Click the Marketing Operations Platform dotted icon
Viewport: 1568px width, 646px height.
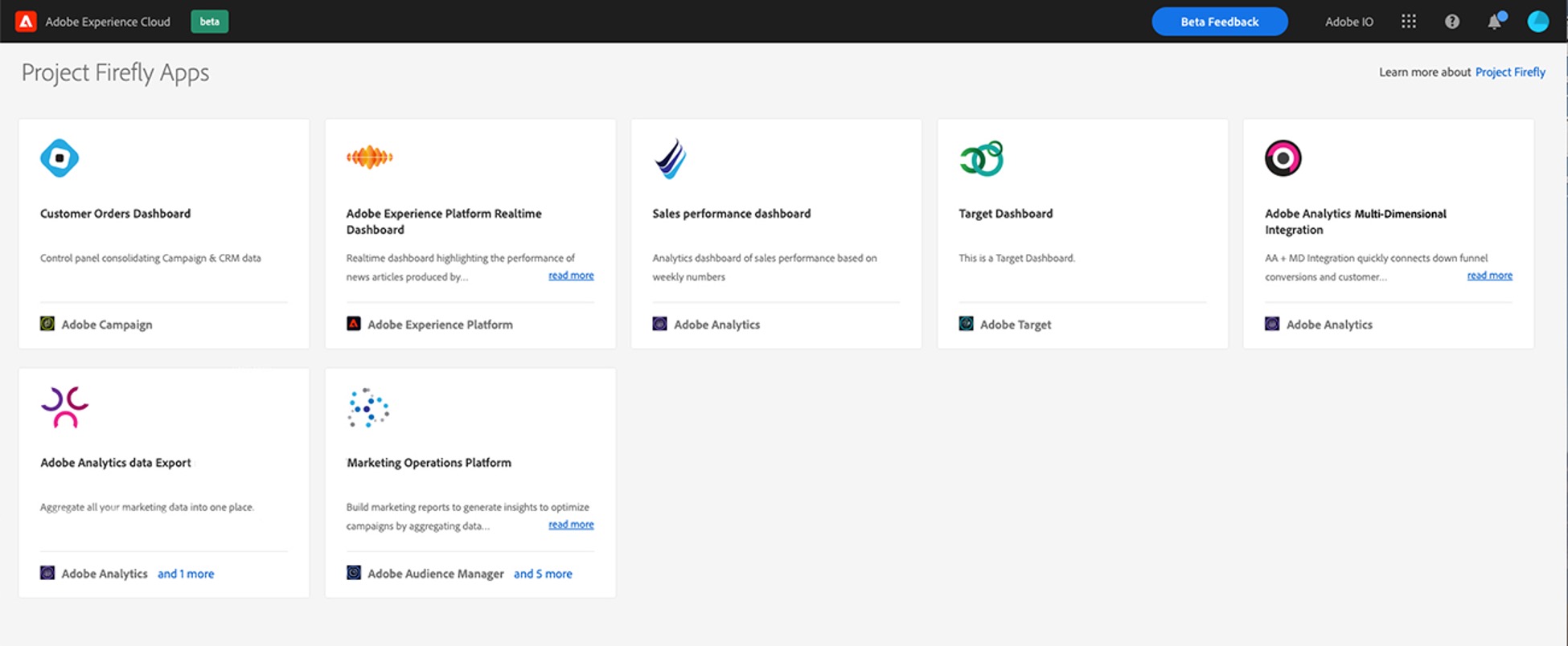click(368, 407)
